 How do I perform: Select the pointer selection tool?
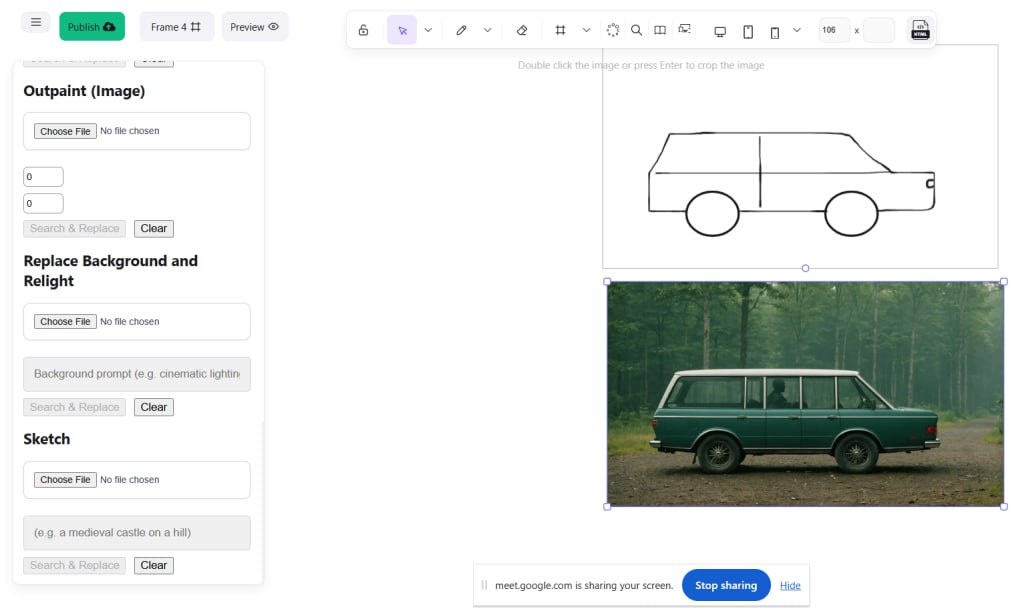tap(402, 30)
